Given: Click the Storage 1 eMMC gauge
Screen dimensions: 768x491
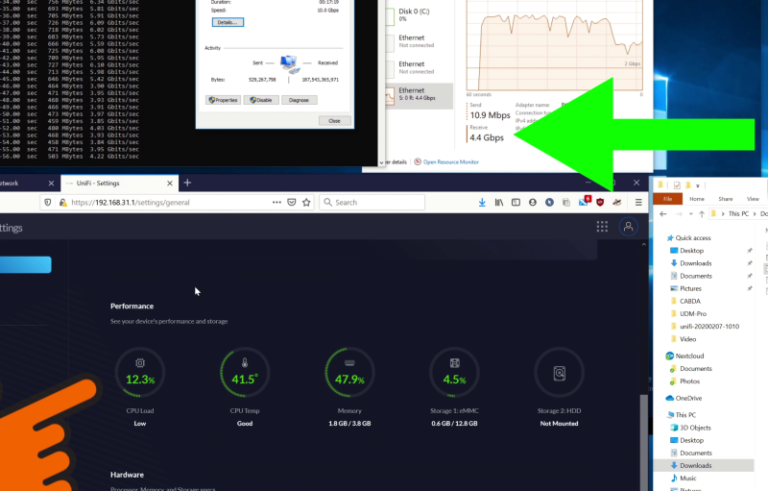Looking at the screenshot, I should click(455, 372).
